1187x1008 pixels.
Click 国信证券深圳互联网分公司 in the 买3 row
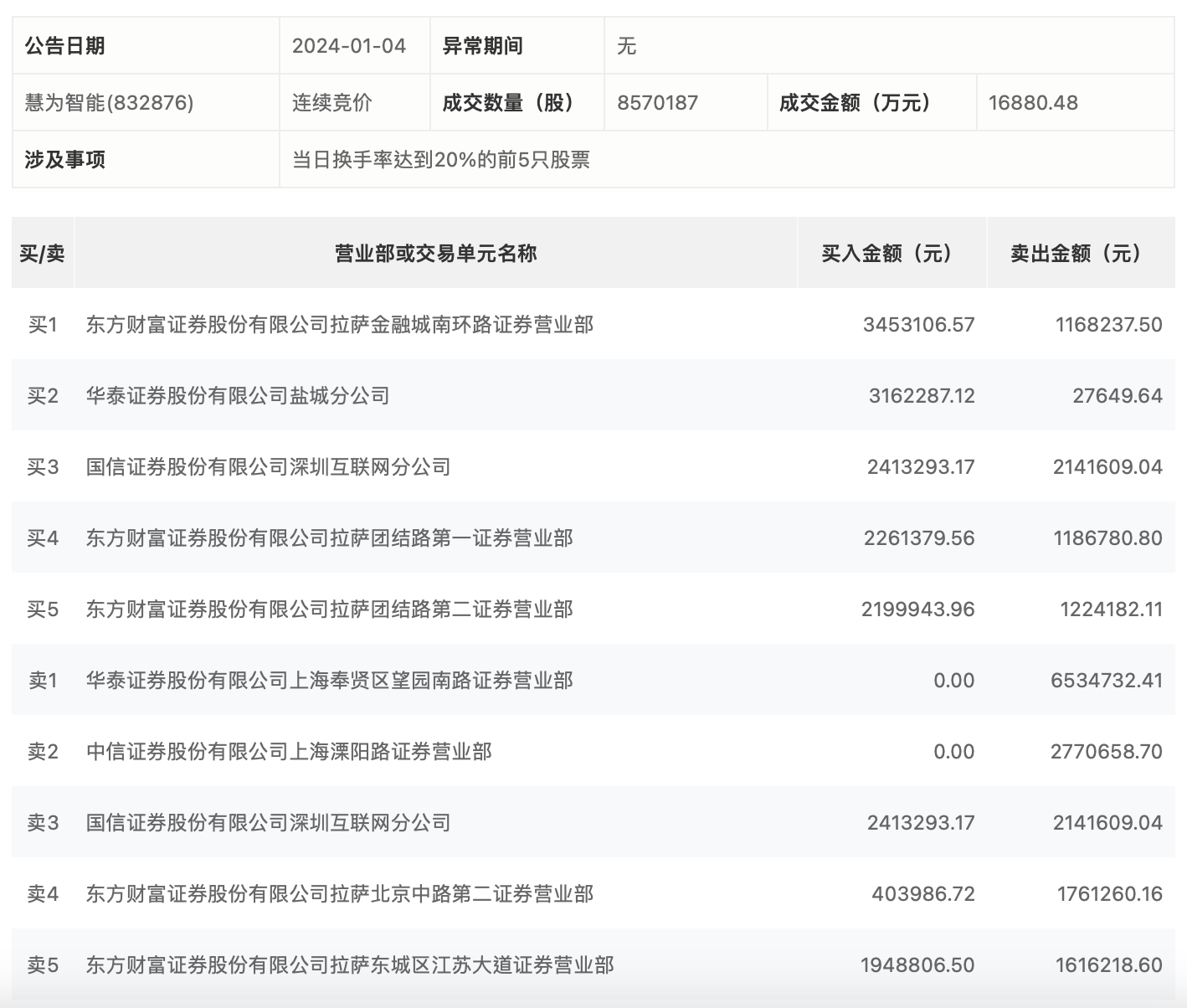(x=269, y=466)
